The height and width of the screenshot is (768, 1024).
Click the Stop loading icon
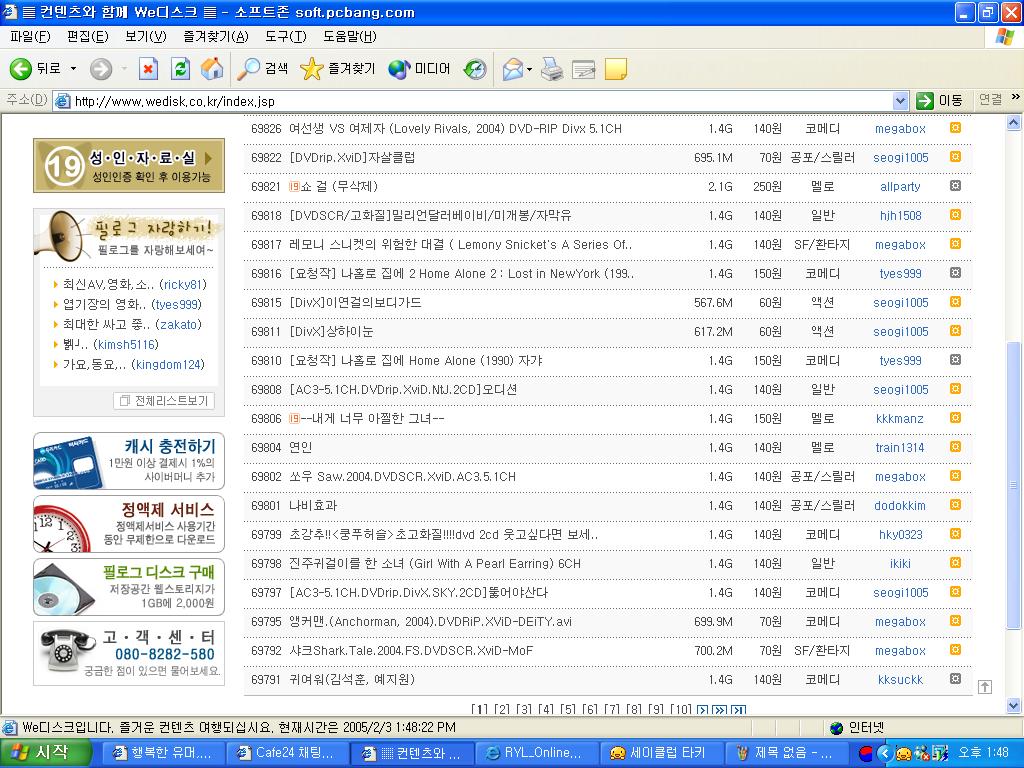148,69
